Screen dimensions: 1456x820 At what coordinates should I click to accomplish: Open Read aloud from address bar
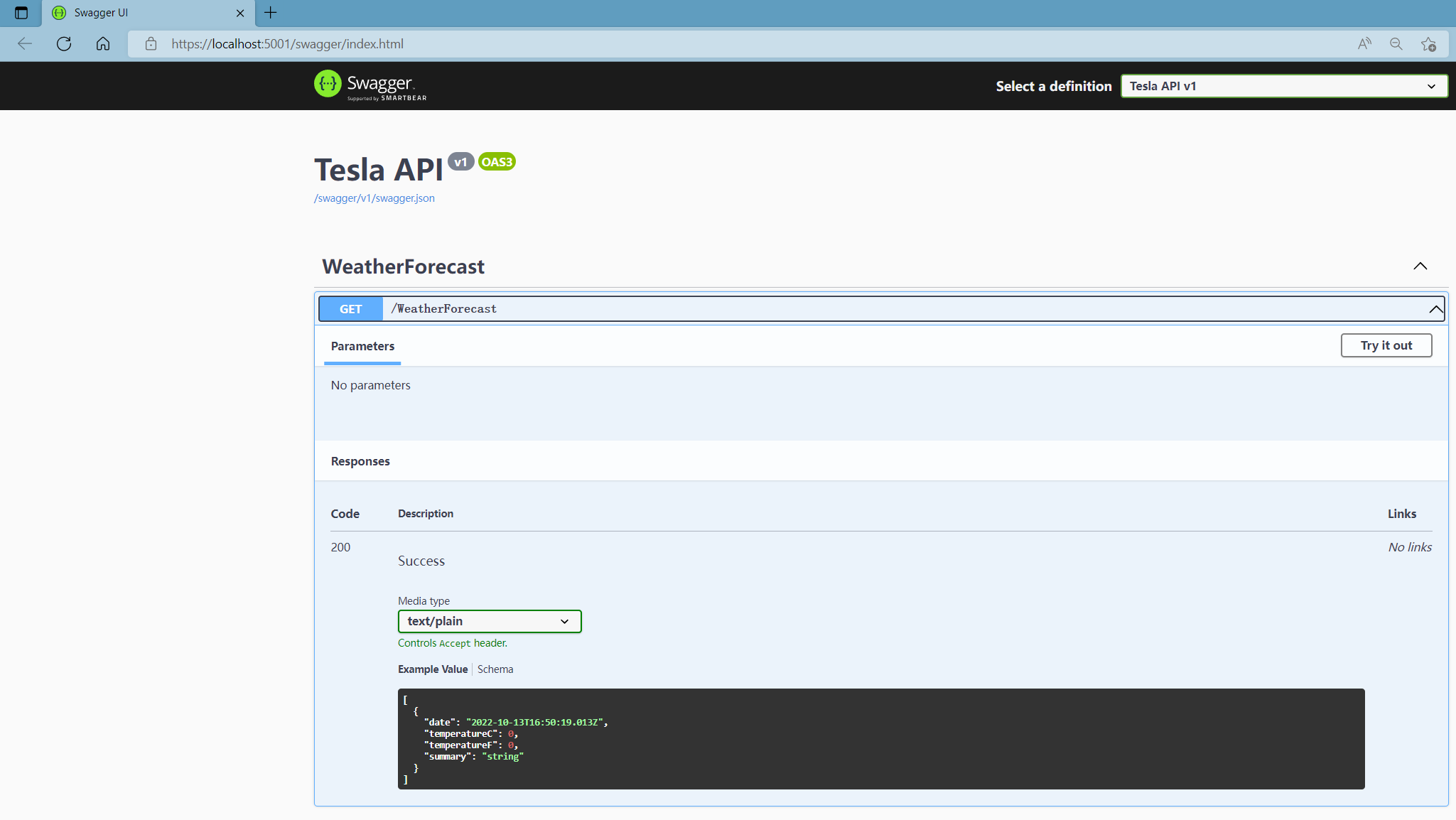click(x=1364, y=44)
